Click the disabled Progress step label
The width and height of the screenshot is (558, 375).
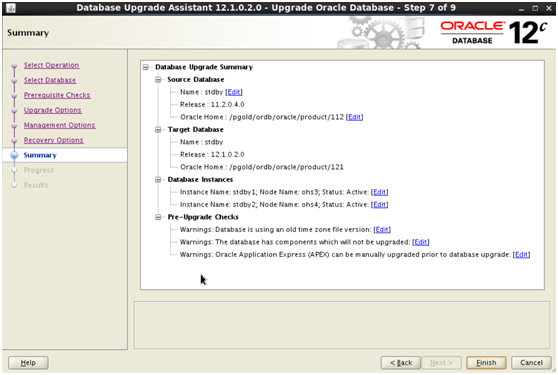point(38,170)
